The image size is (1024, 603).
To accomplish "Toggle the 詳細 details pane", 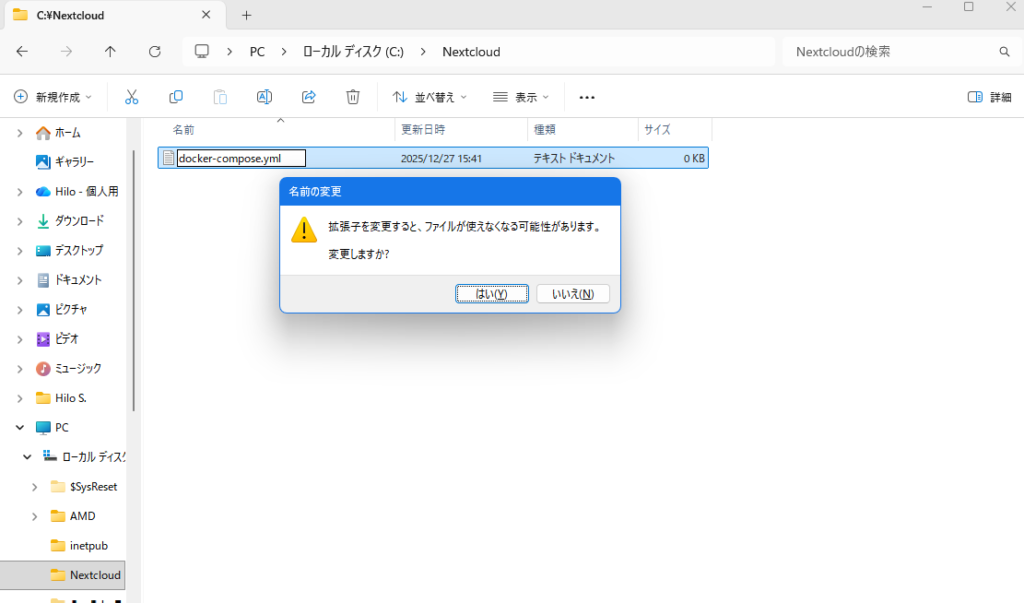I will 989,97.
